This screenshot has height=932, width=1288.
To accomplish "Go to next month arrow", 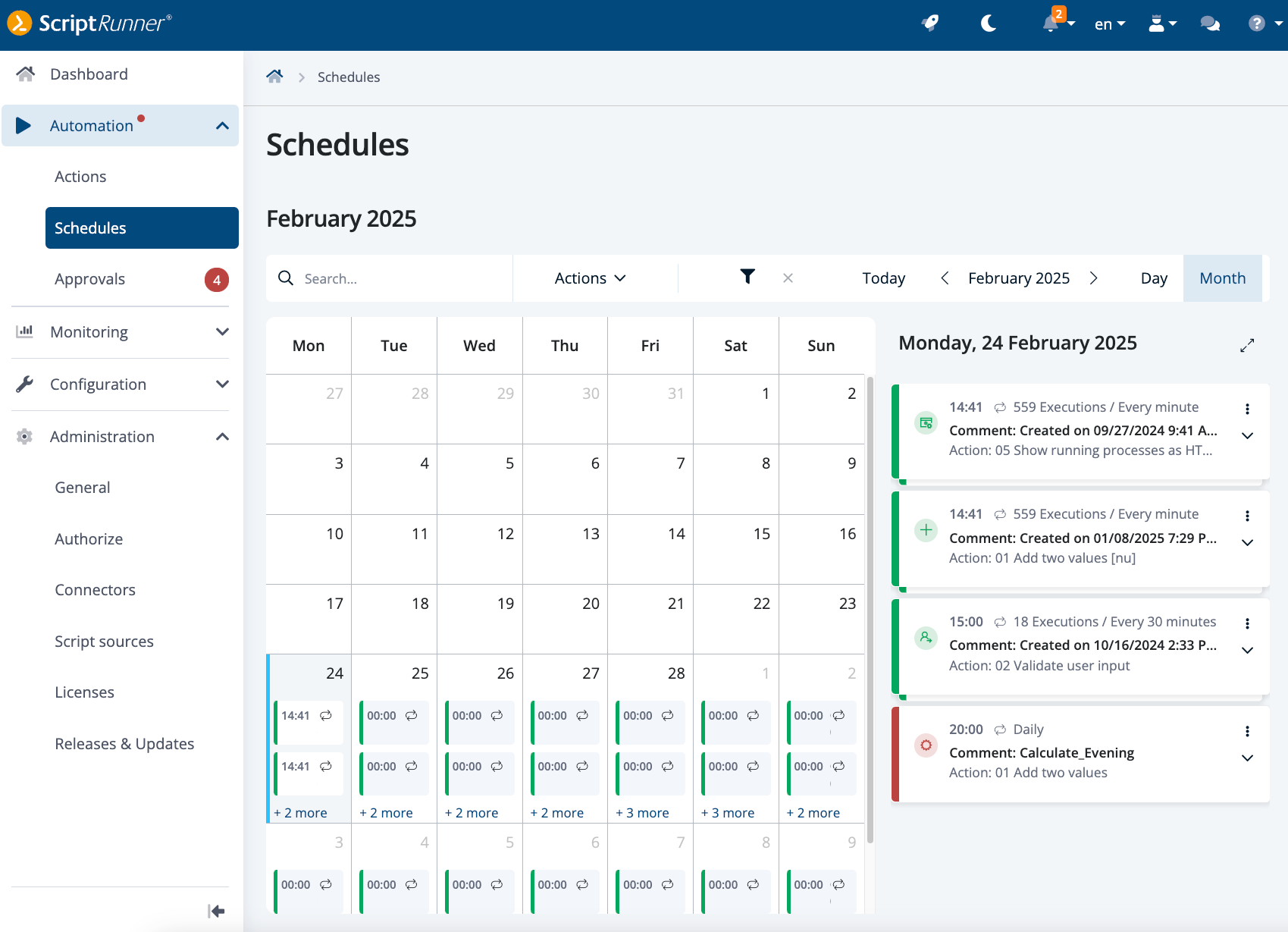I will click(x=1093, y=278).
